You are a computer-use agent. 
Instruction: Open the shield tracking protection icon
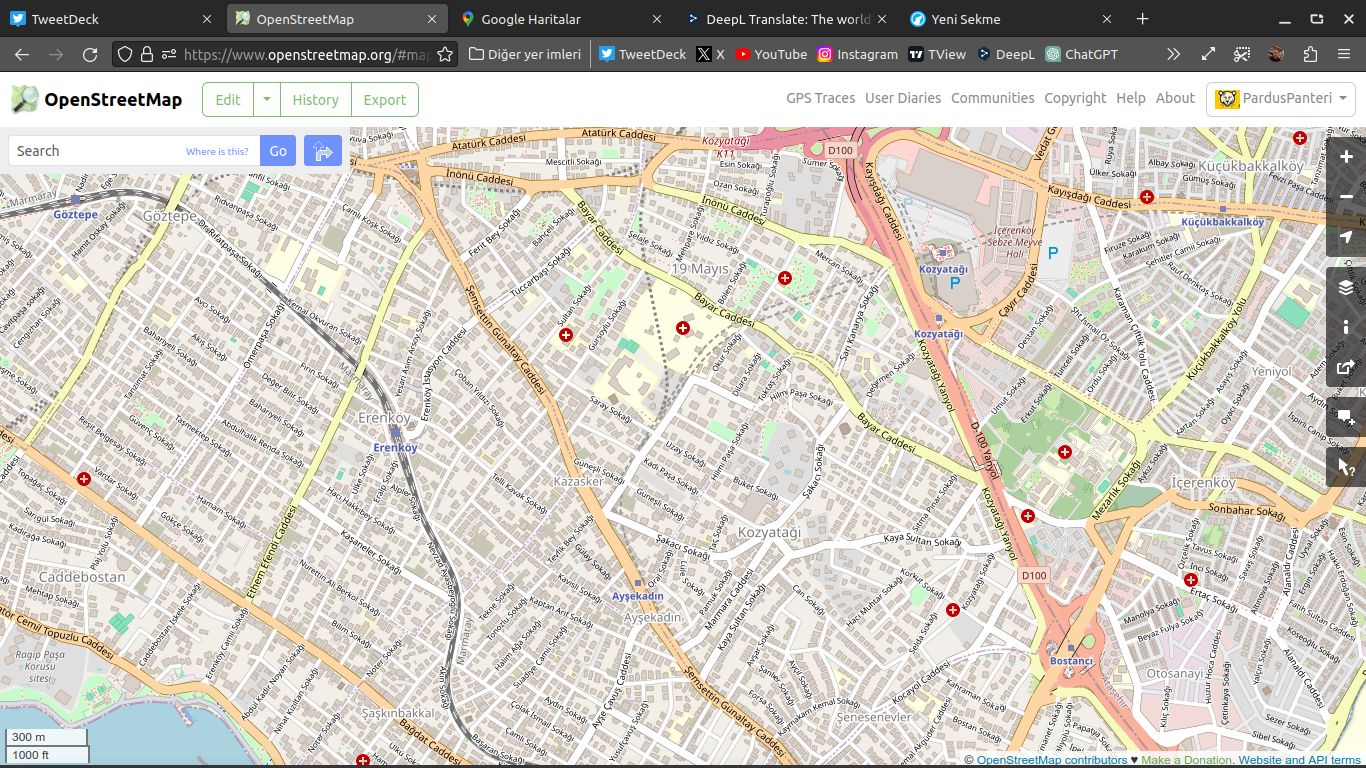pyautogui.click(x=125, y=54)
